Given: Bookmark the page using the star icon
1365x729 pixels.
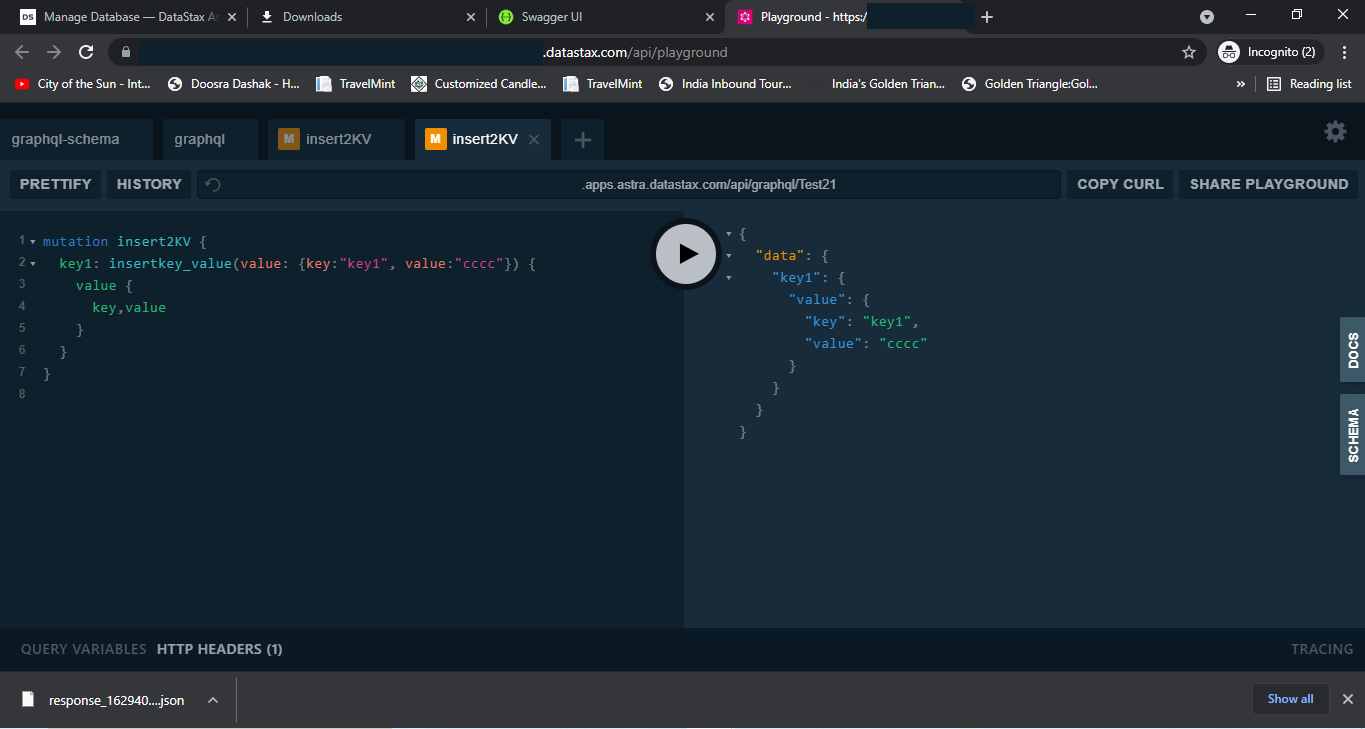Looking at the screenshot, I should 1188,51.
